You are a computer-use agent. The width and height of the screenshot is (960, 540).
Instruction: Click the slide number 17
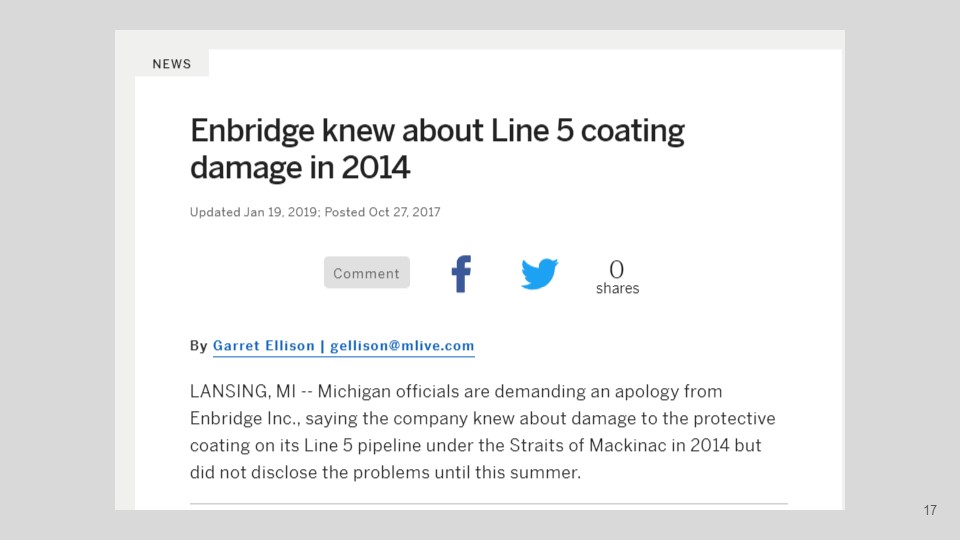(930, 510)
